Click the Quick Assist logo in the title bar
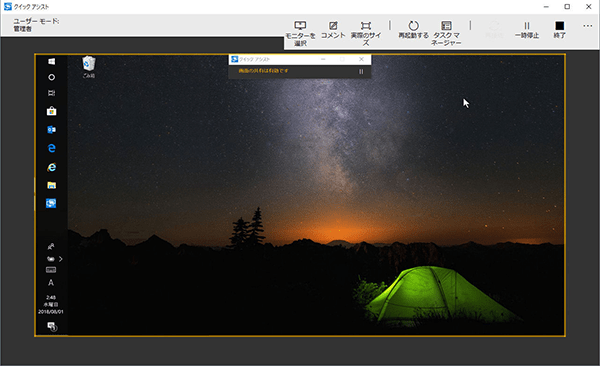This screenshot has width=600, height=366. click(8, 7)
